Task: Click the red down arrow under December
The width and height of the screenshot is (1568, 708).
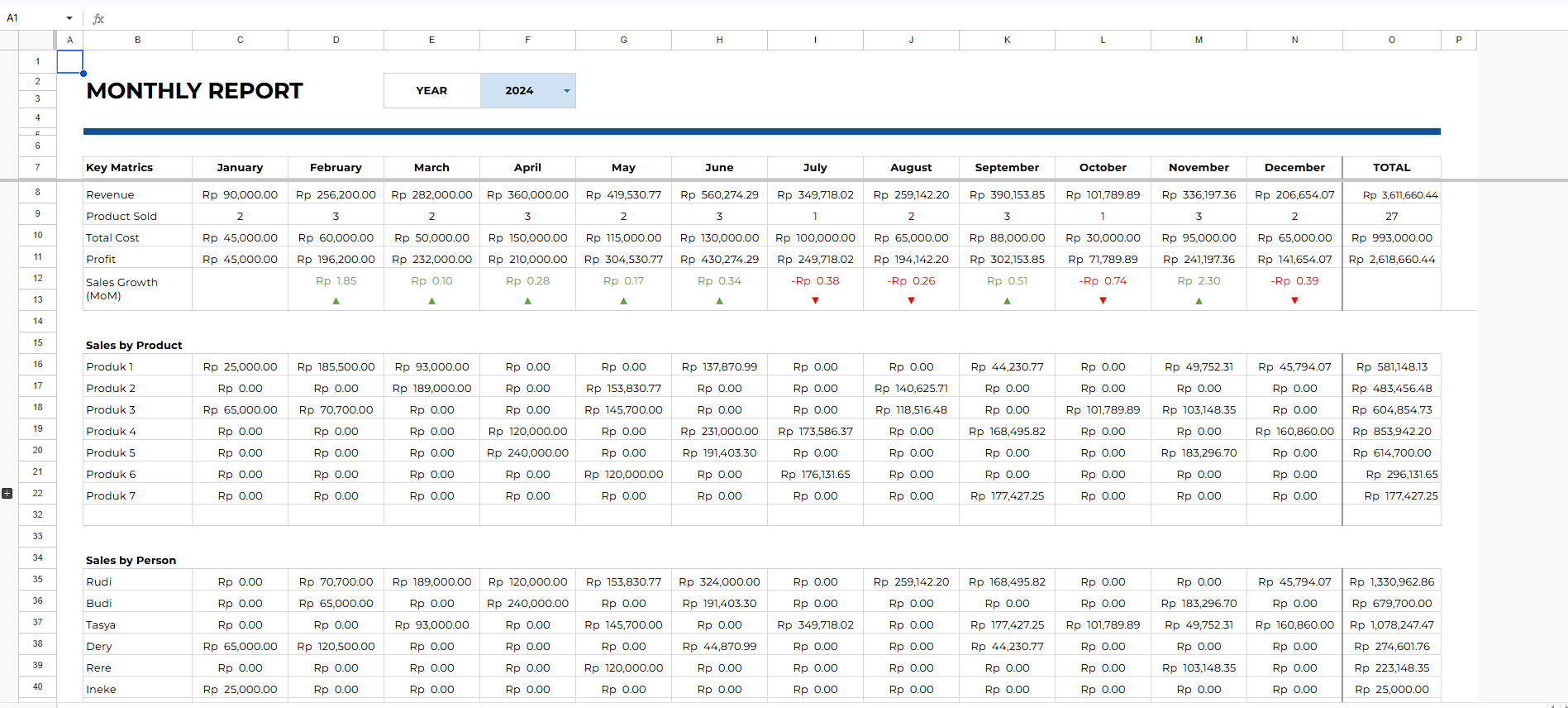Action: 1294,301
